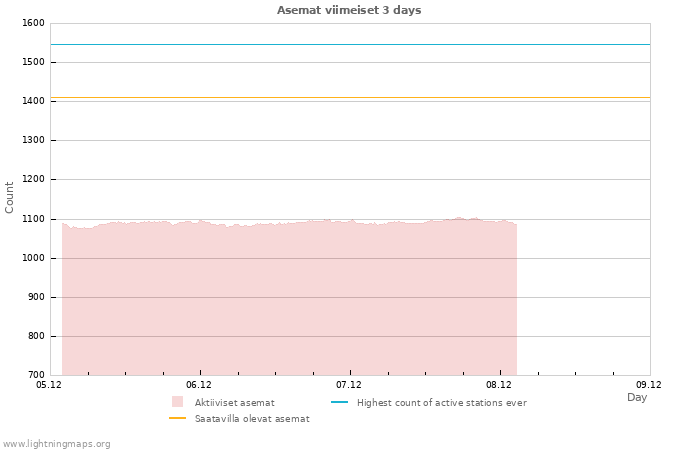Click the Day x-axis title

(637, 397)
